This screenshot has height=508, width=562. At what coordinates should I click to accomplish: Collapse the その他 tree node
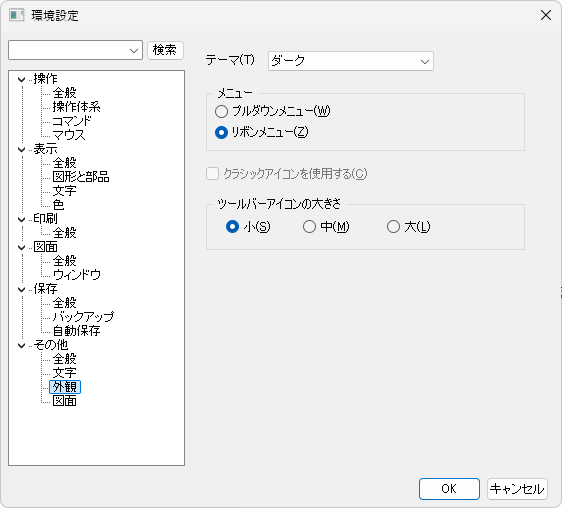[x=22, y=345]
